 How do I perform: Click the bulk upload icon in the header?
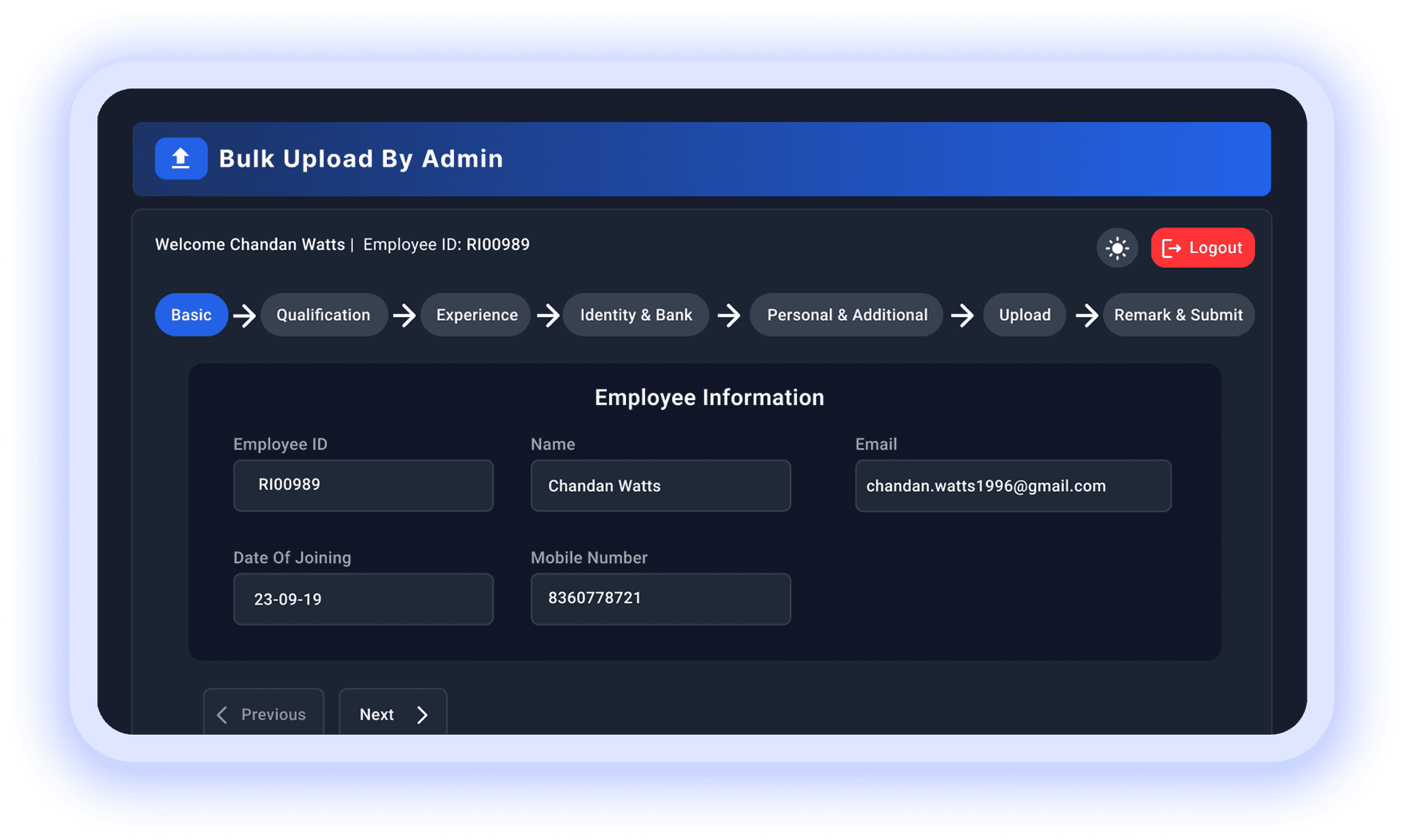pos(181,159)
